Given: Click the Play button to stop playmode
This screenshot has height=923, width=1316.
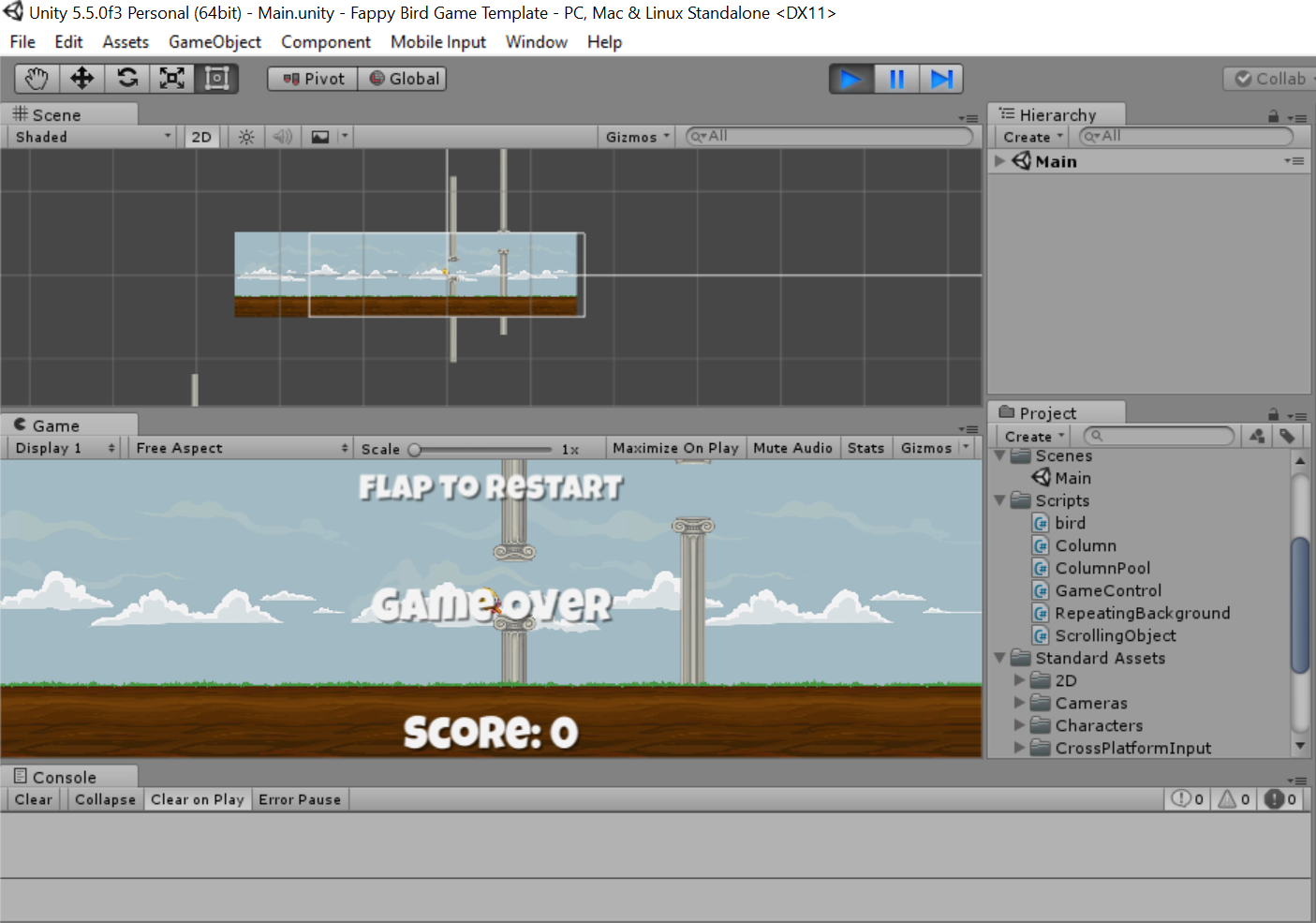Looking at the screenshot, I should [x=851, y=80].
